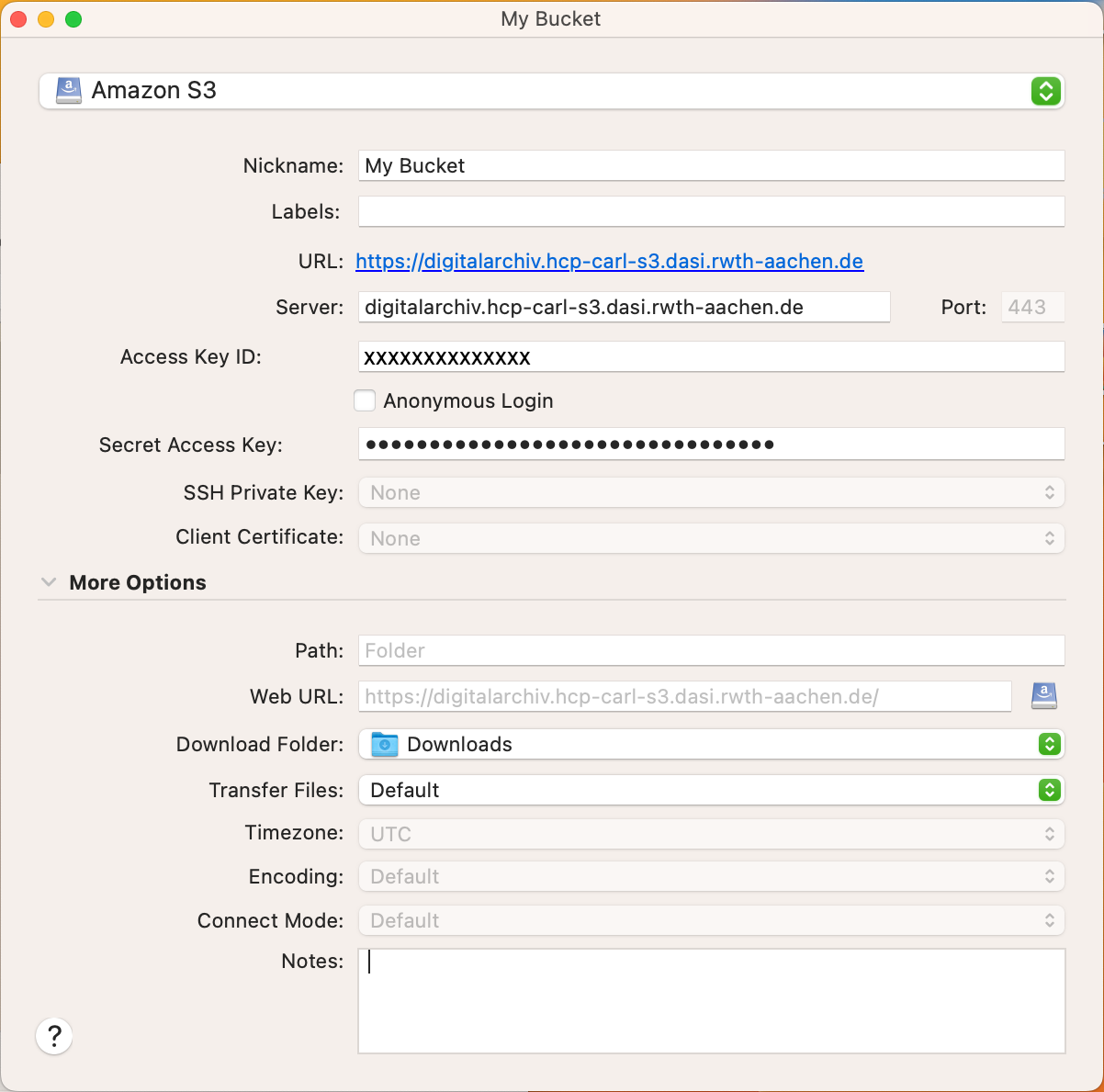Open Help via the question mark icon
The image size is (1104, 1092).
54,1035
